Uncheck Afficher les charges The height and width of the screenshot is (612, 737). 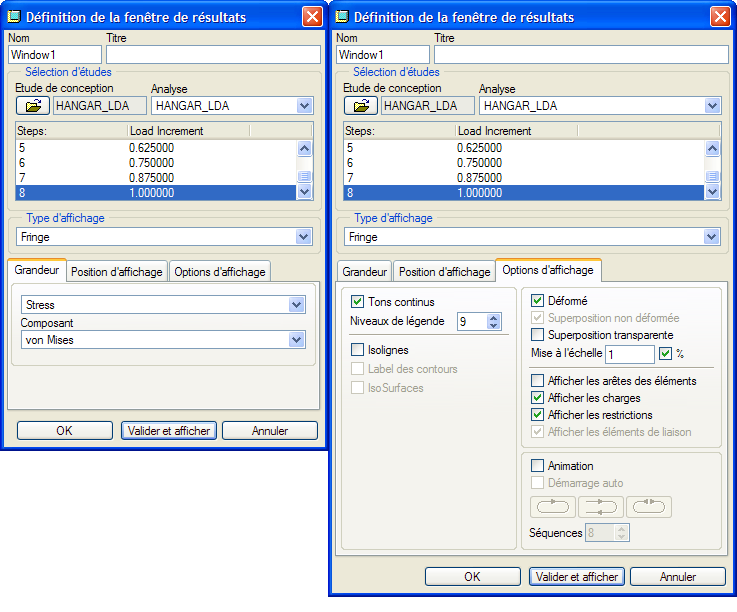537,398
